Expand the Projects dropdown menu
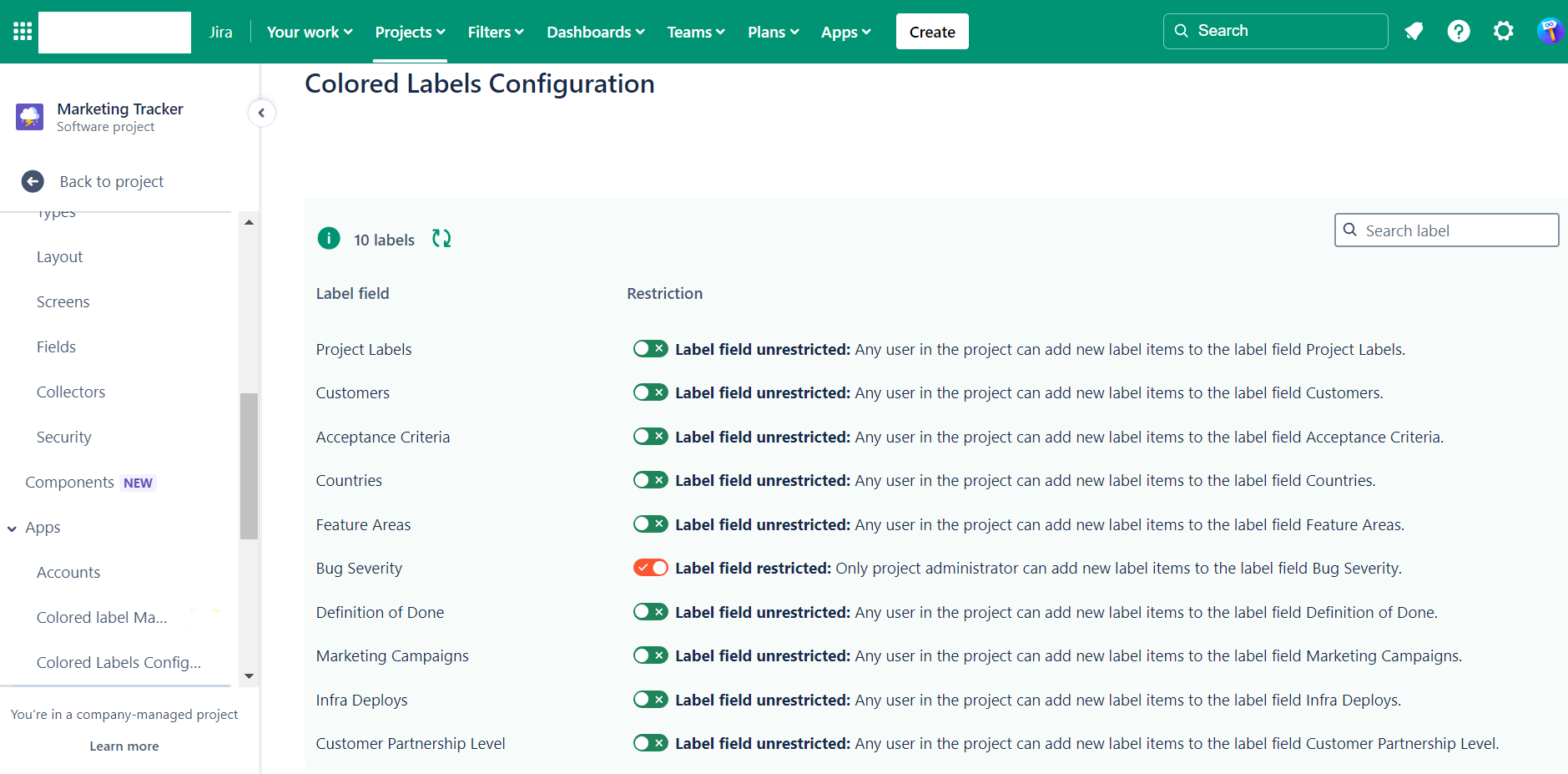The image size is (1568, 774). coord(410,32)
